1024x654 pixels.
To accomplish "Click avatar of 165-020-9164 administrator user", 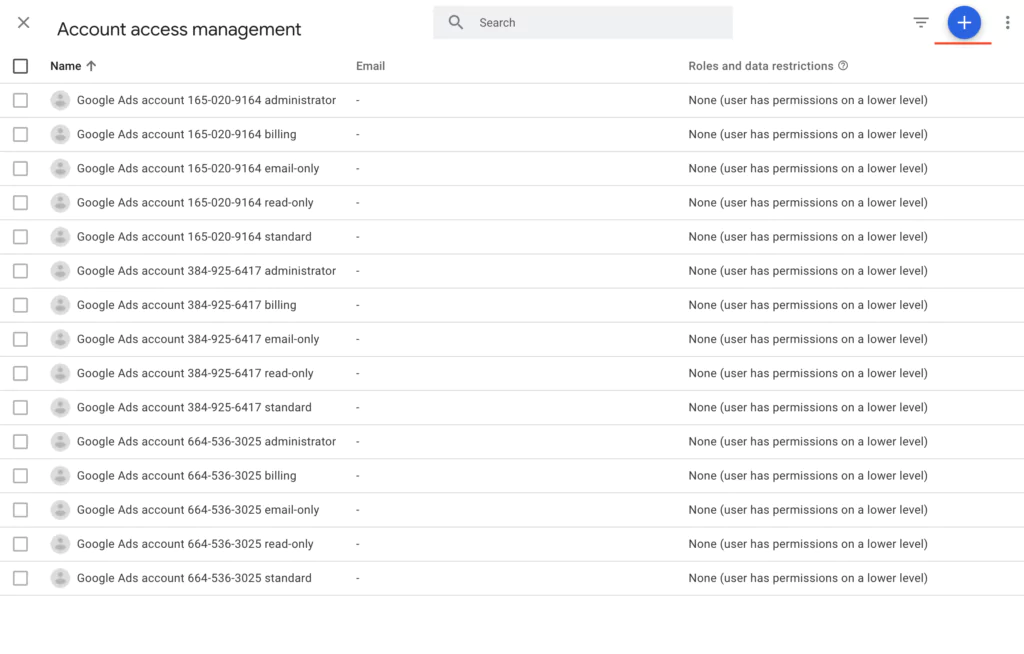I will 61,100.
